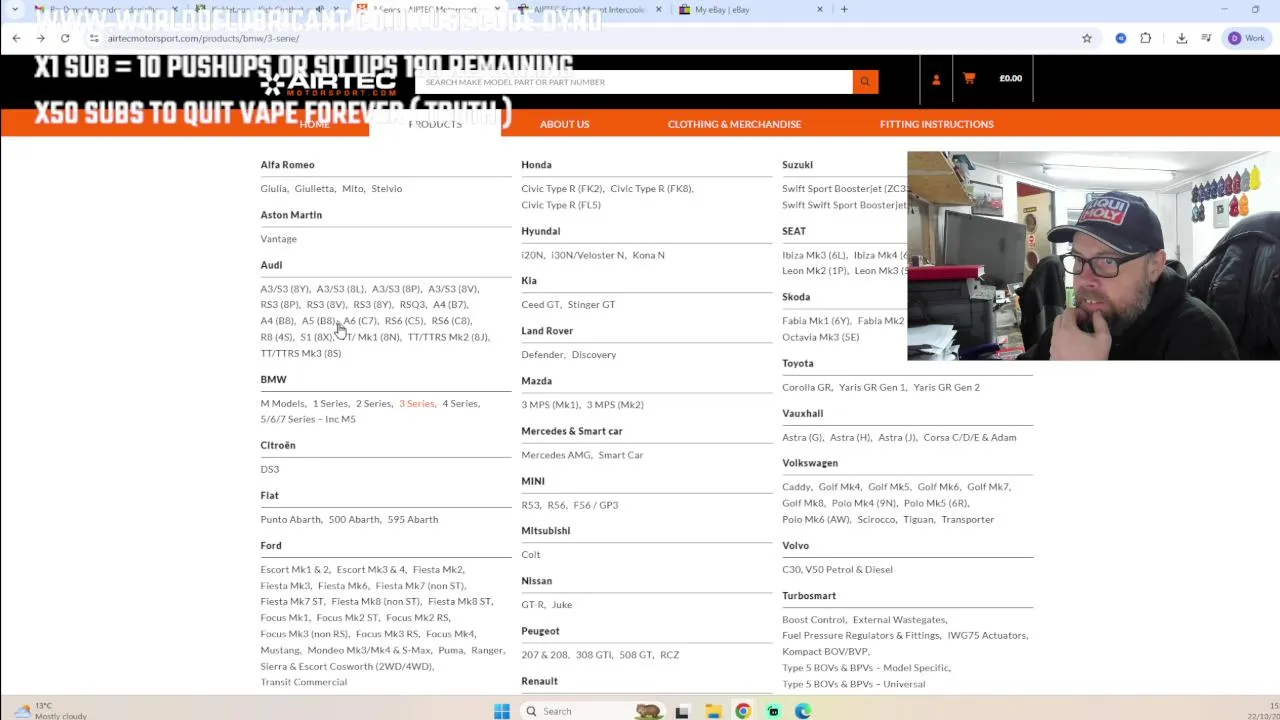Image resolution: width=1280 pixels, height=720 pixels.
Task: Open the HOME navigation item
Action: pyautogui.click(x=314, y=124)
